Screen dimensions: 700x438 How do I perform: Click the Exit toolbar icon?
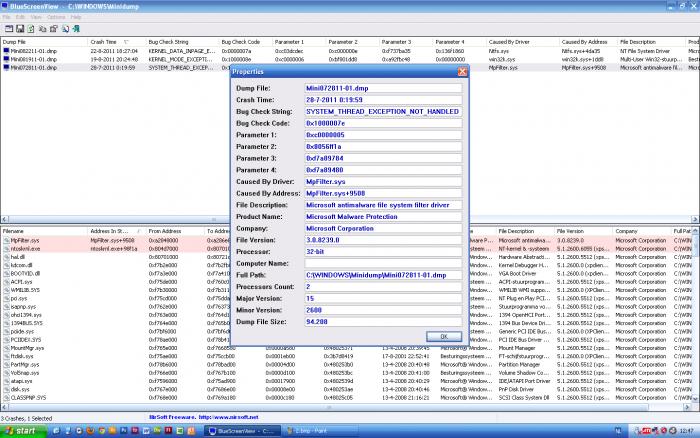point(76,29)
